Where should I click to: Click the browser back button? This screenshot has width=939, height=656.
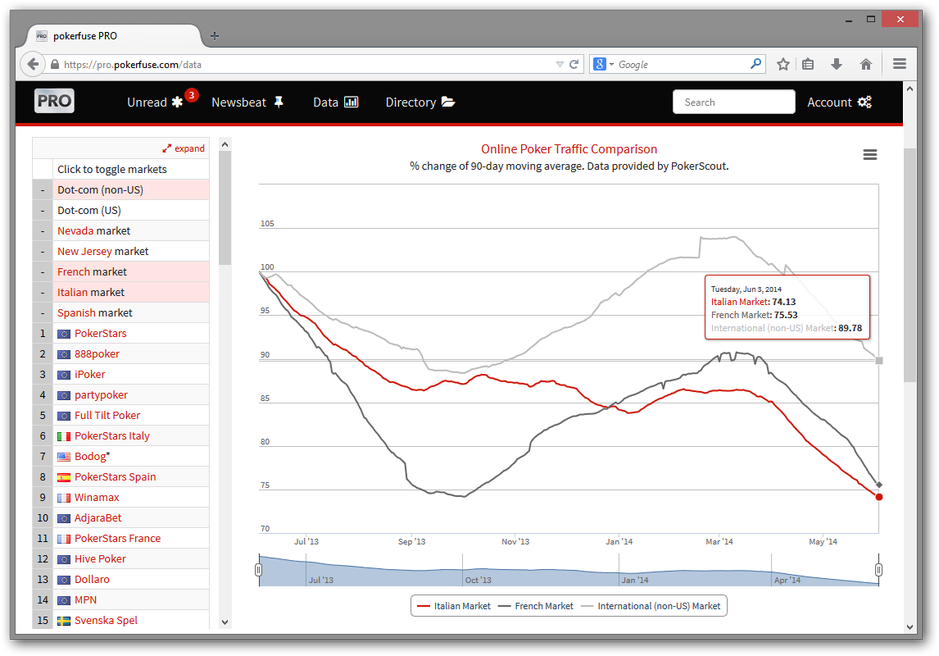(x=33, y=64)
